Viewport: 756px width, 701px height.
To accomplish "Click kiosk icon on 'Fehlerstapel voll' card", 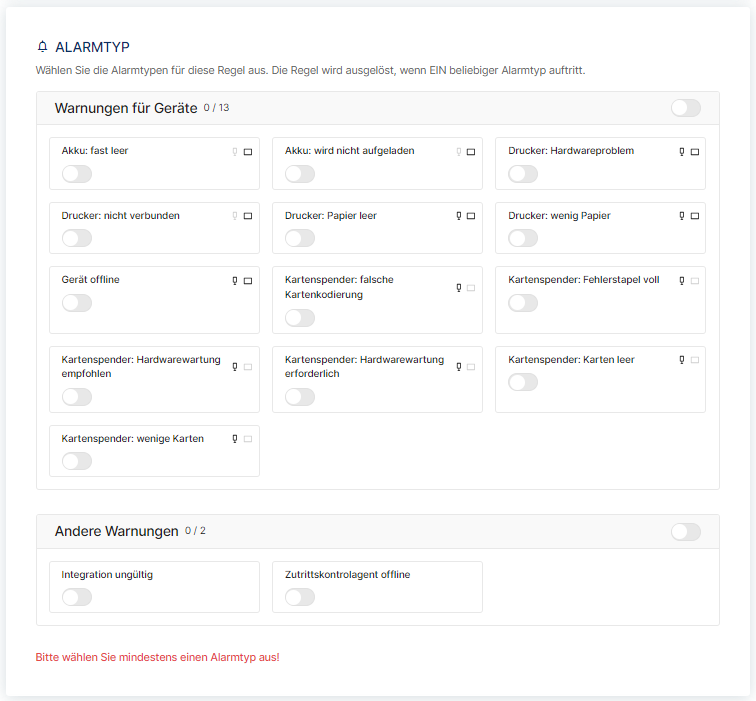I will pos(682,281).
